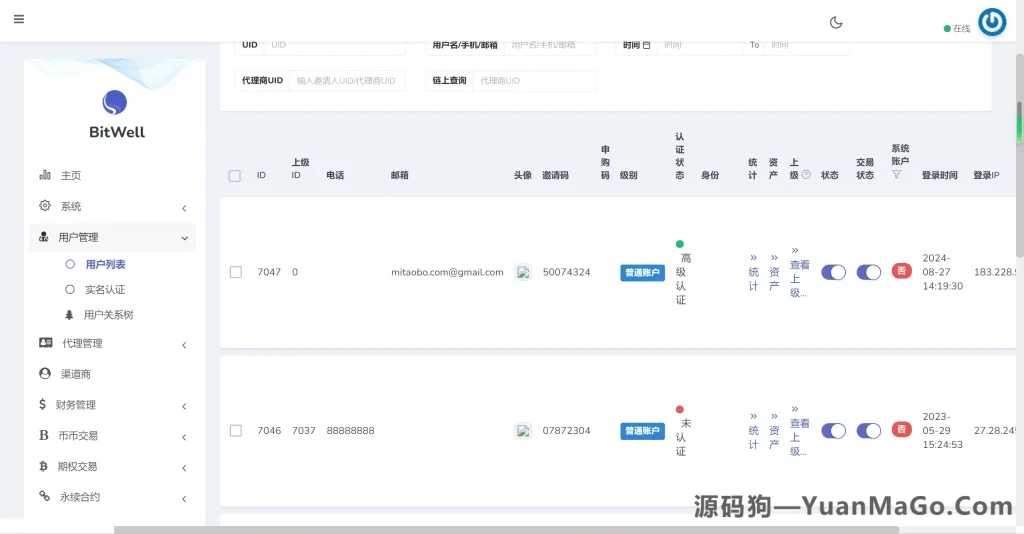1024x534 pixels.
Task: Click the vertical page scrollbar
Action: click(1019, 157)
